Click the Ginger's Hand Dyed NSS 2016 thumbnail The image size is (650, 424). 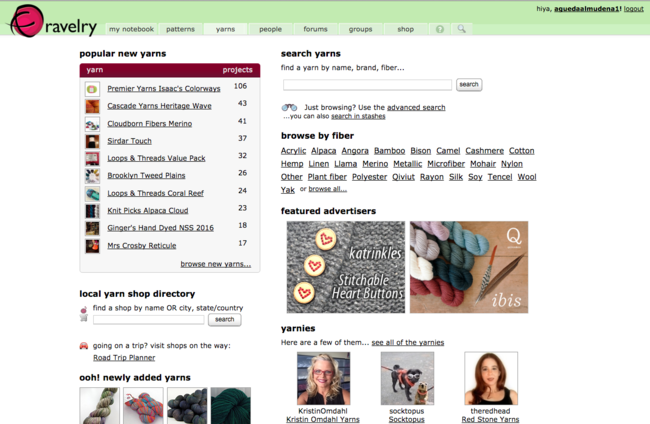tap(92, 228)
